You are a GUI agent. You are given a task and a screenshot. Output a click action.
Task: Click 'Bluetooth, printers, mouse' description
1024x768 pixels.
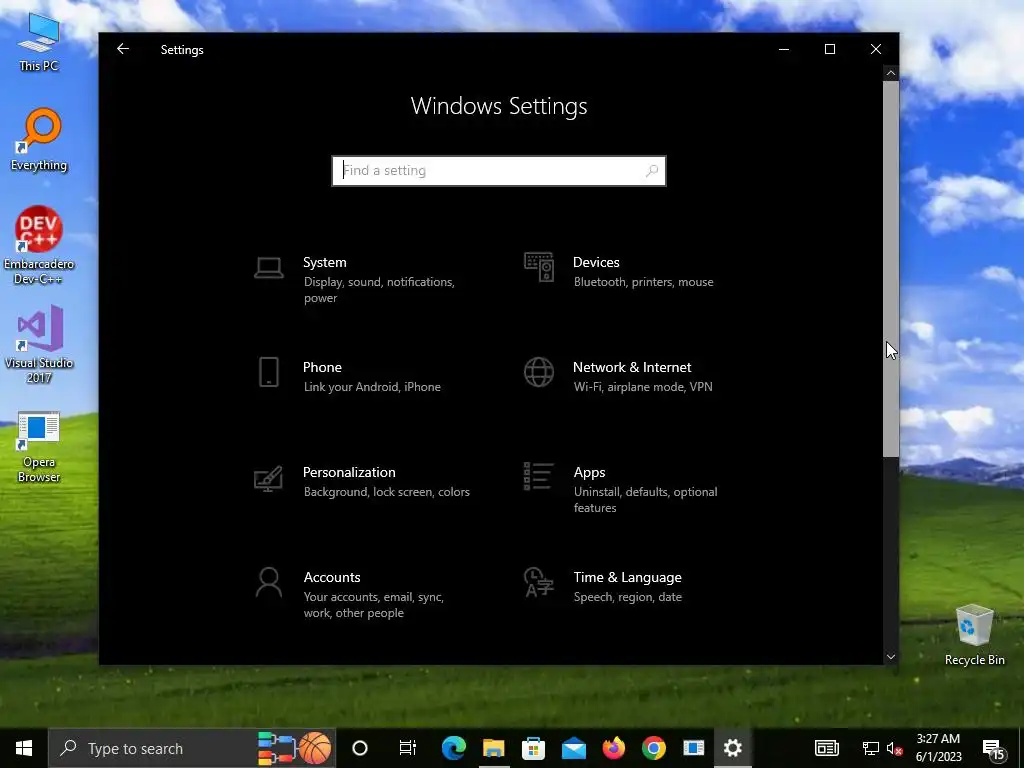(643, 282)
